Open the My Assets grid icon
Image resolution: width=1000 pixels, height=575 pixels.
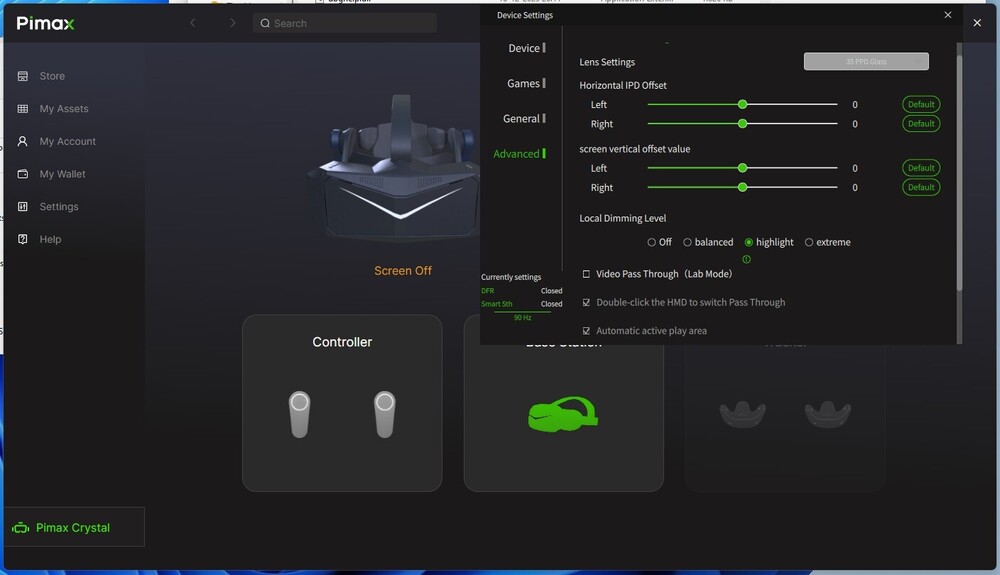(23, 108)
